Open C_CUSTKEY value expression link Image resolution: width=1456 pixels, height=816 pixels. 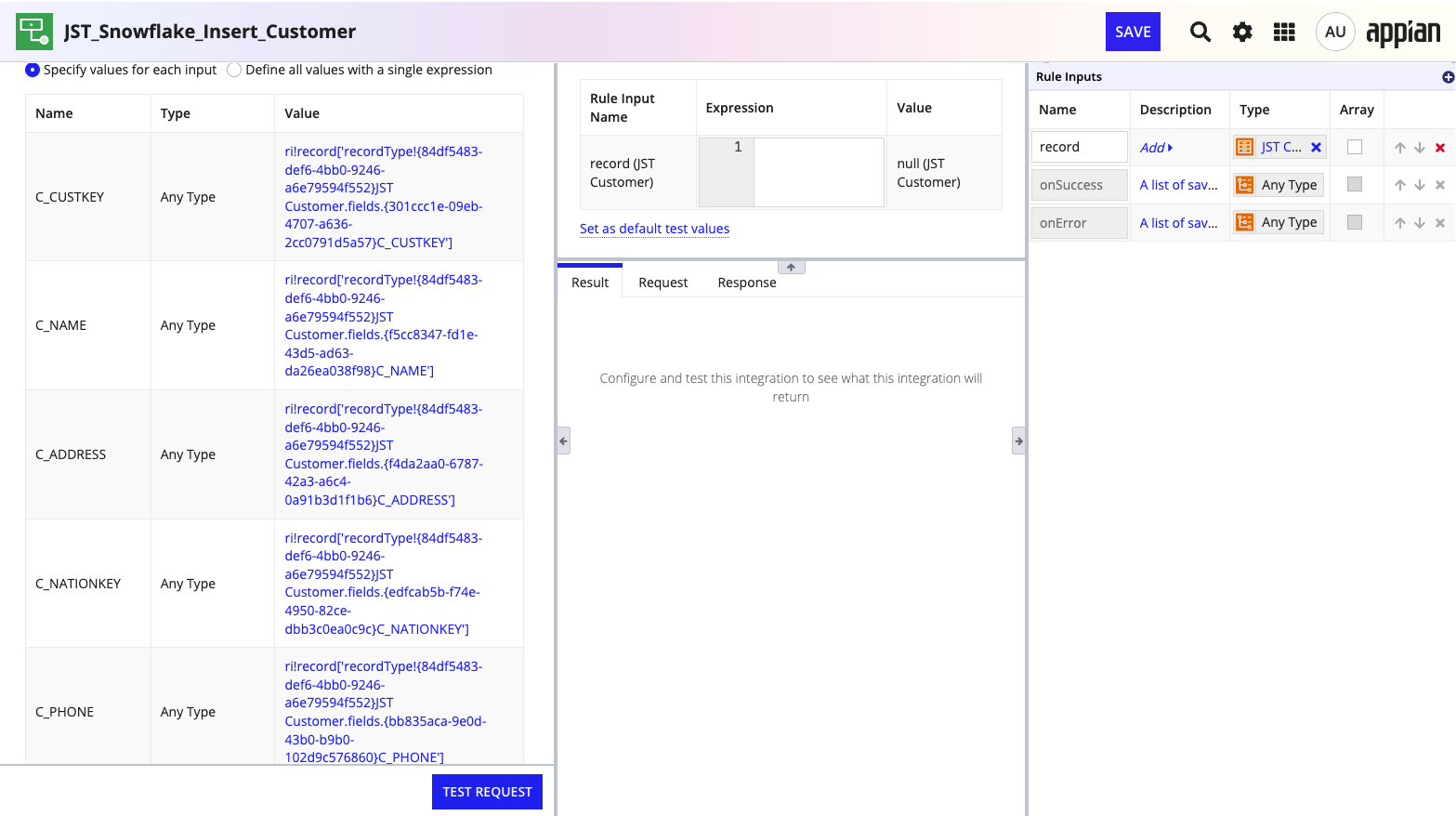[x=384, y=197]
